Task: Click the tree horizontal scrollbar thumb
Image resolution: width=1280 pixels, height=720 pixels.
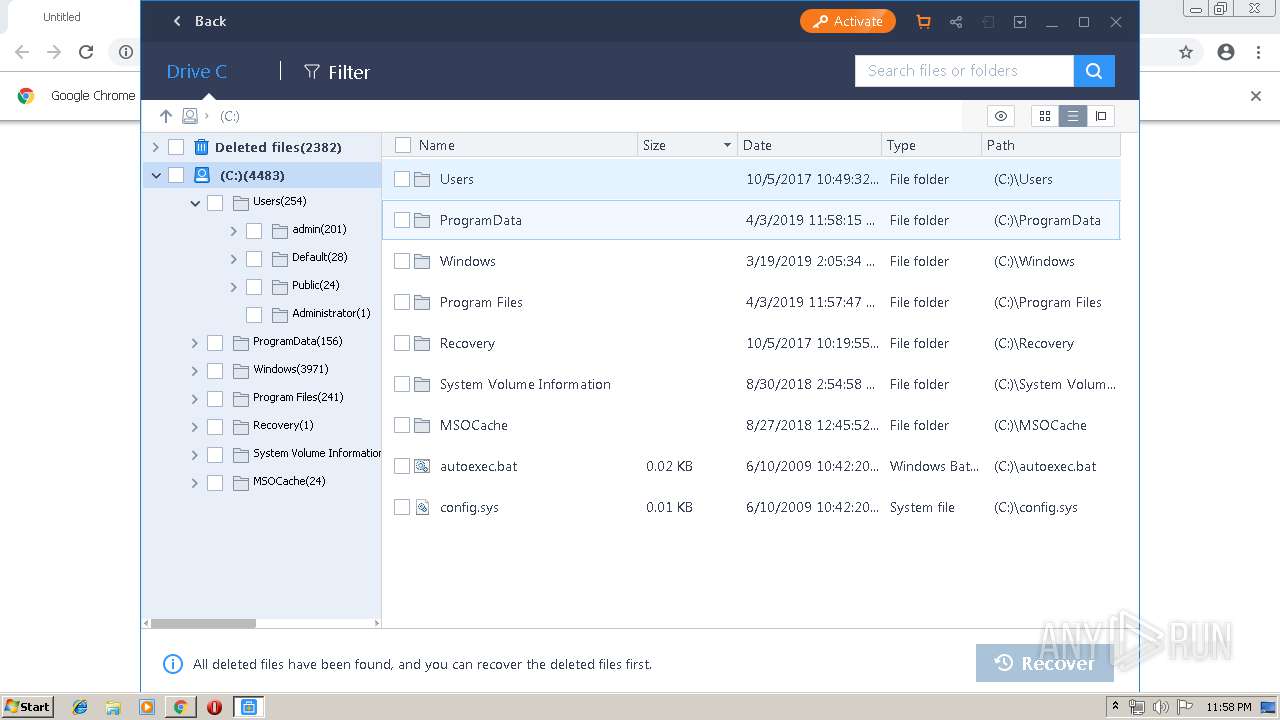Action: (x=203, y=623)
